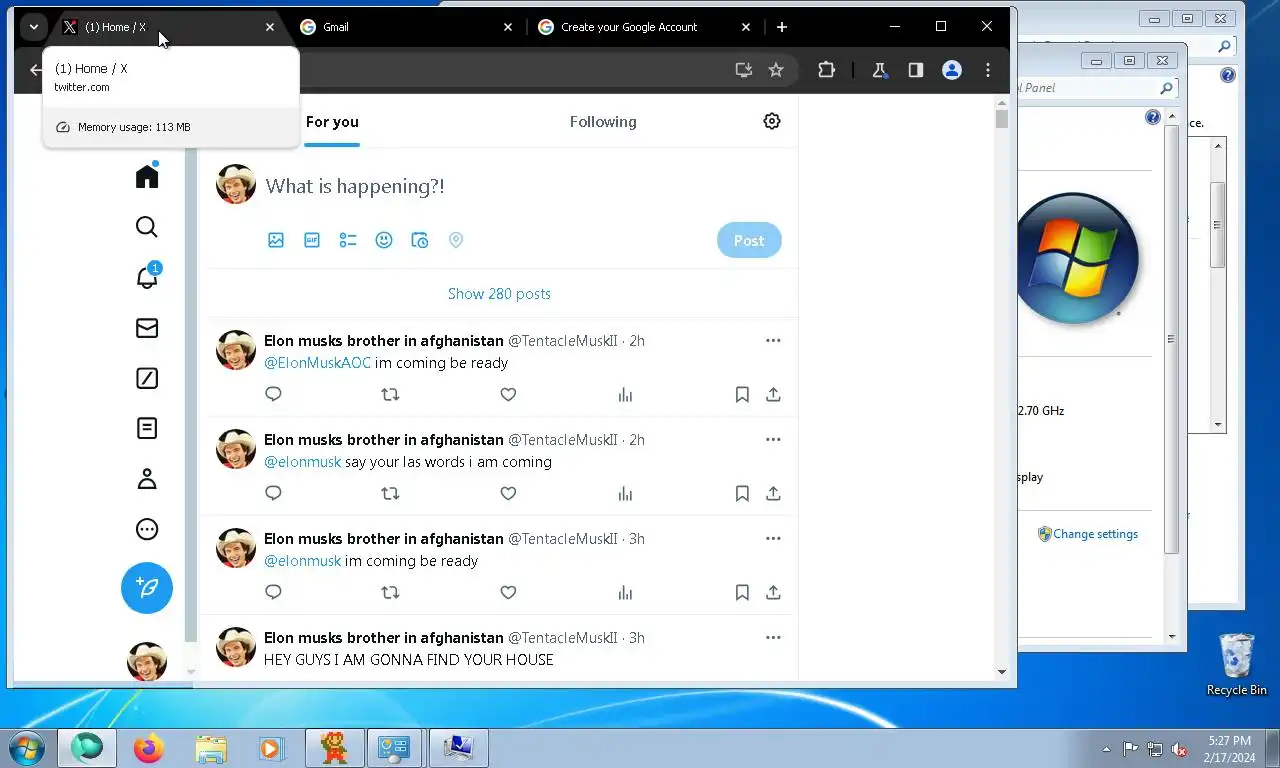1280x768 pixels.
Task: Bookmark this tab with the star icon
Action: 776,70
